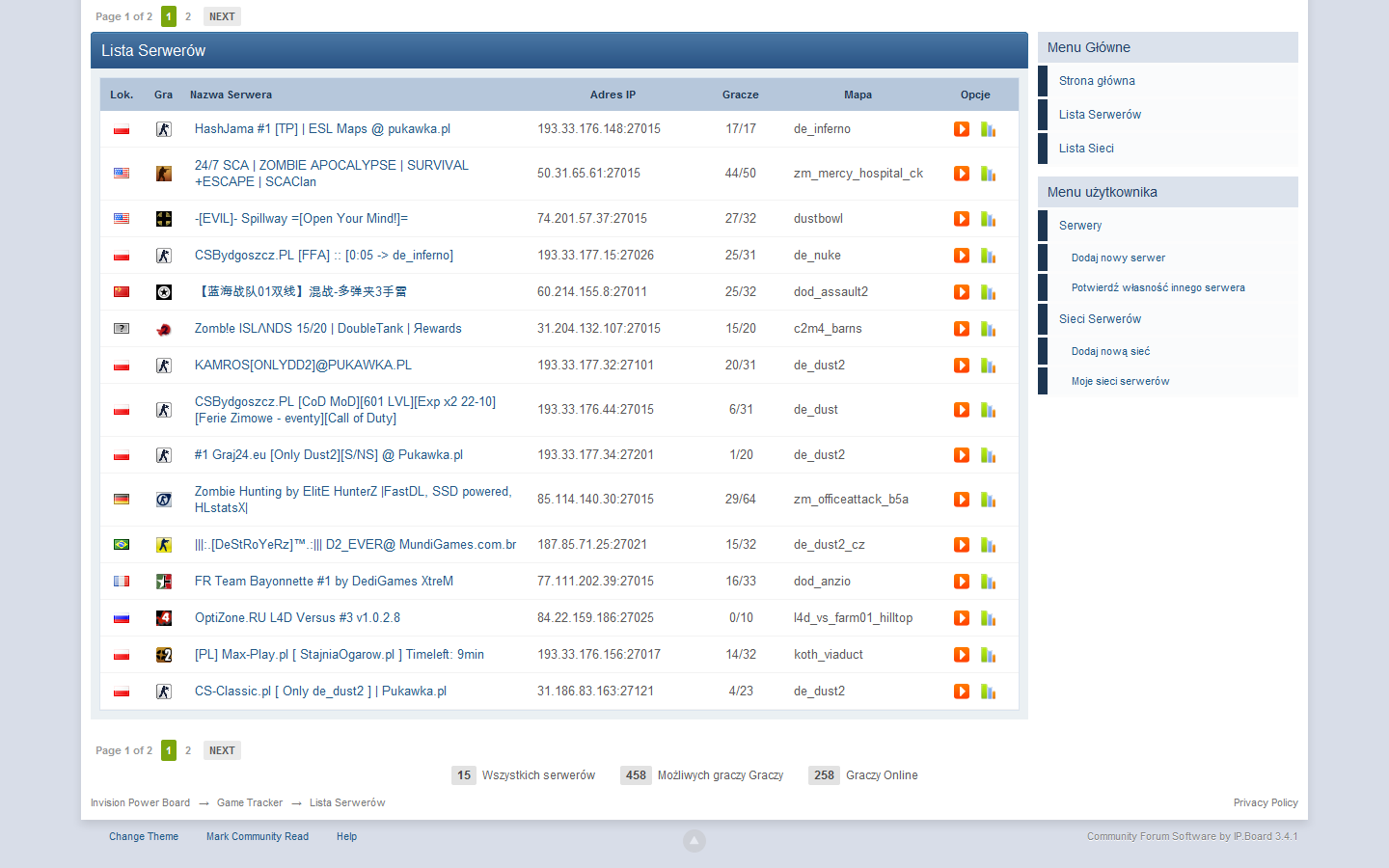
Task: Go to page 2 in top pagination
Action: [188, 16]
